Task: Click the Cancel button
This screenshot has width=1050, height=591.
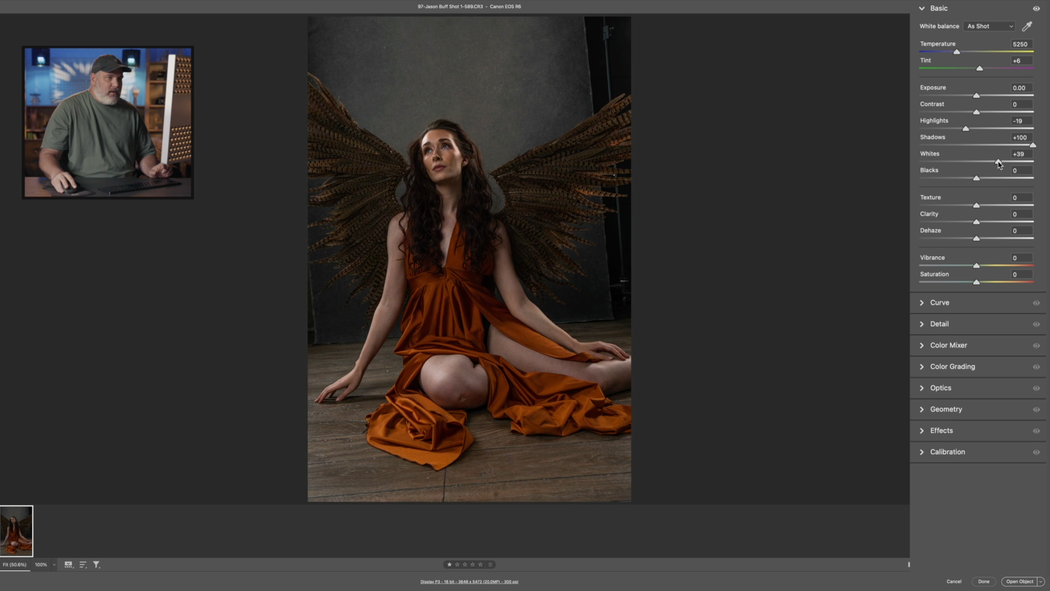Action: point(954,582)
